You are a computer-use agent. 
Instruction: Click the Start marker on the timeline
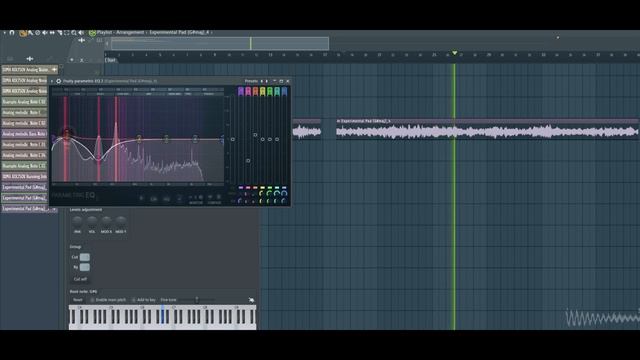click(111, 60)
